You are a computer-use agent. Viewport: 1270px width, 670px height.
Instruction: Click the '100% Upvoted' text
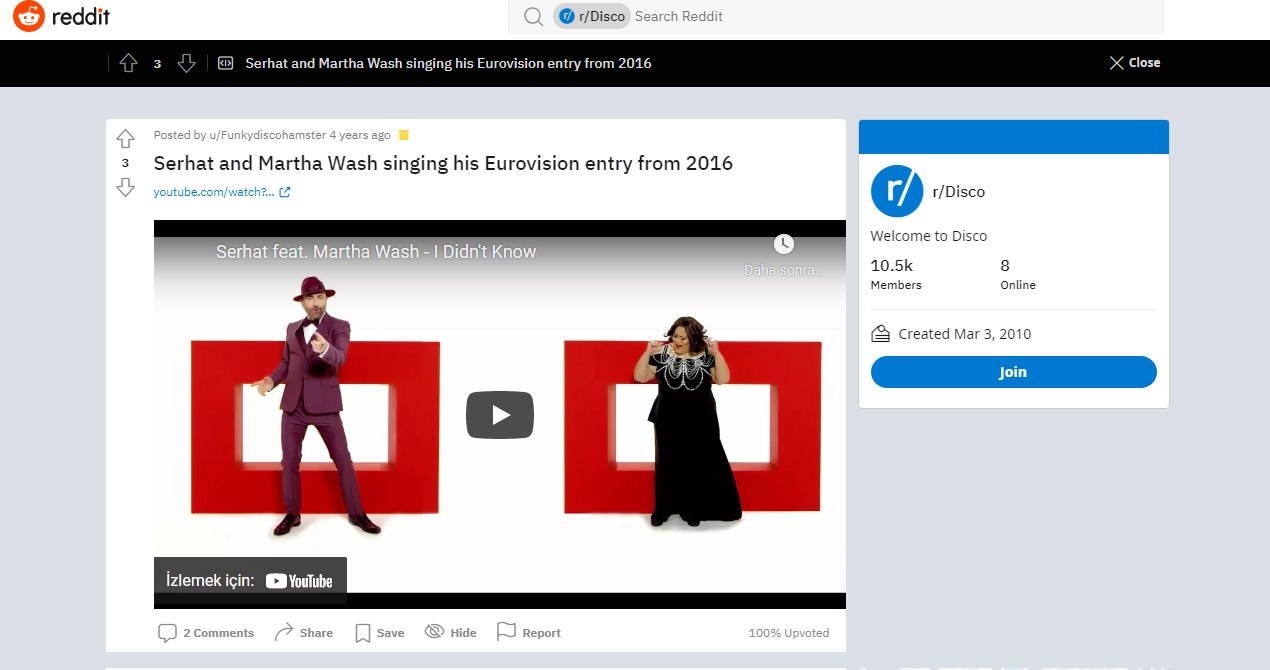click(x=789, y=633)
